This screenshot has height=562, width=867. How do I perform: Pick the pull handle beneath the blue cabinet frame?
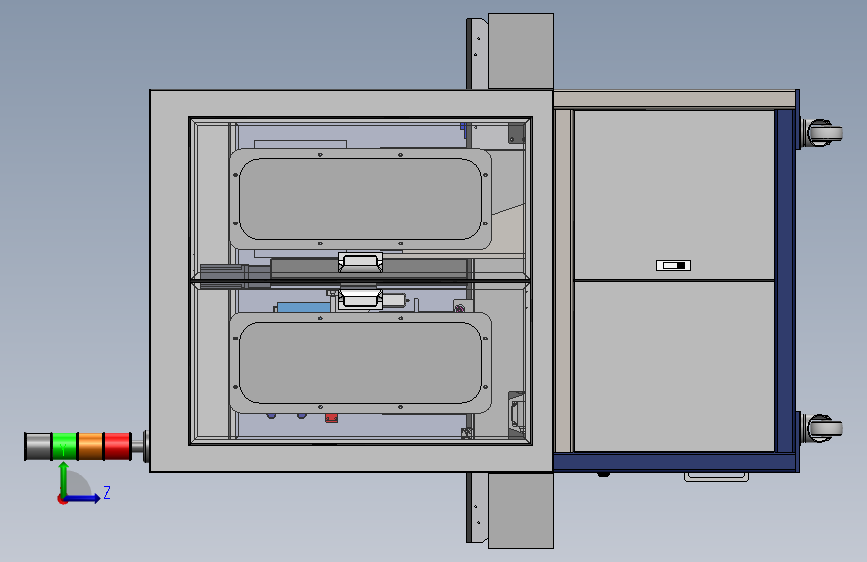[x=716, y=477]
